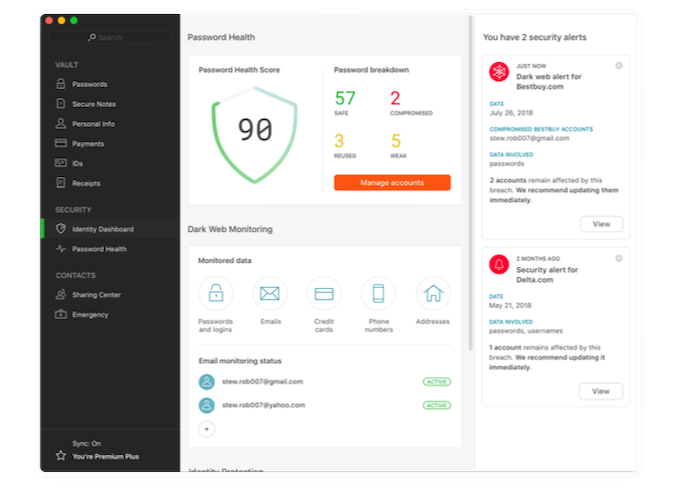Viewport: 680px width, 496px height.
Task: Open the Sharing Center
Action: click(96, 295)
